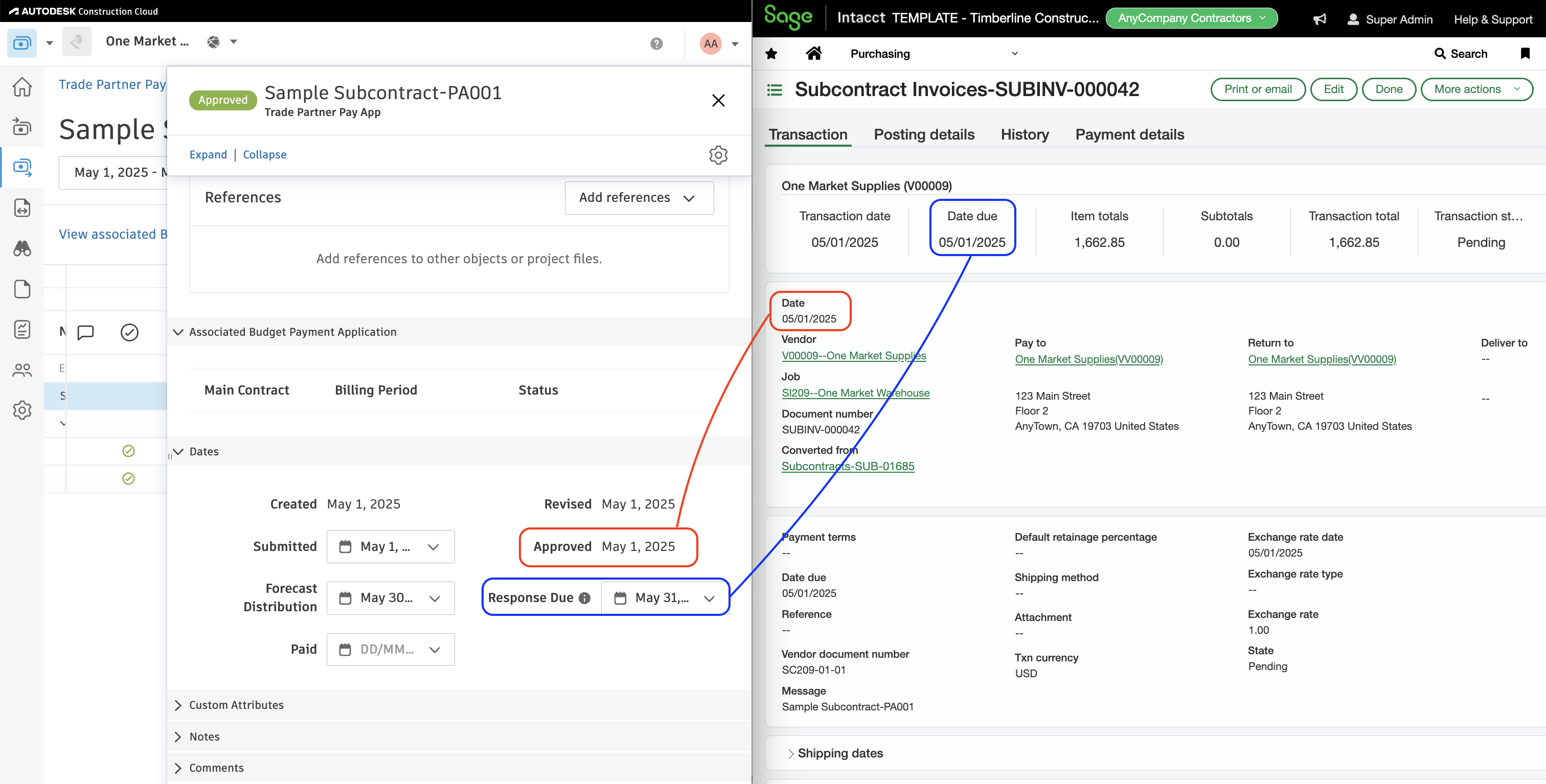Click the budget module icon in the sidebar
Screen dimensions: 1546x784
pyautogui.click(x=22, y=127)
